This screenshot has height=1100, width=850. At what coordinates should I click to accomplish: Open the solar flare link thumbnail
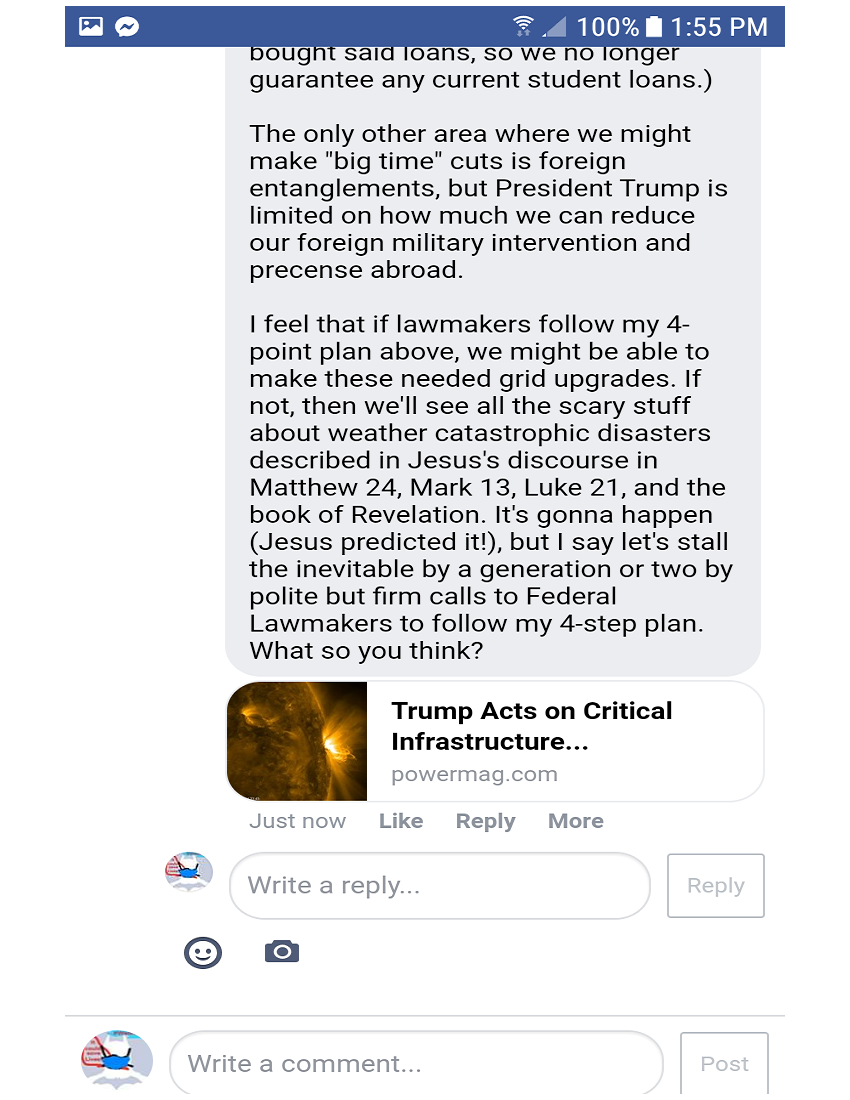pos(297,741)
